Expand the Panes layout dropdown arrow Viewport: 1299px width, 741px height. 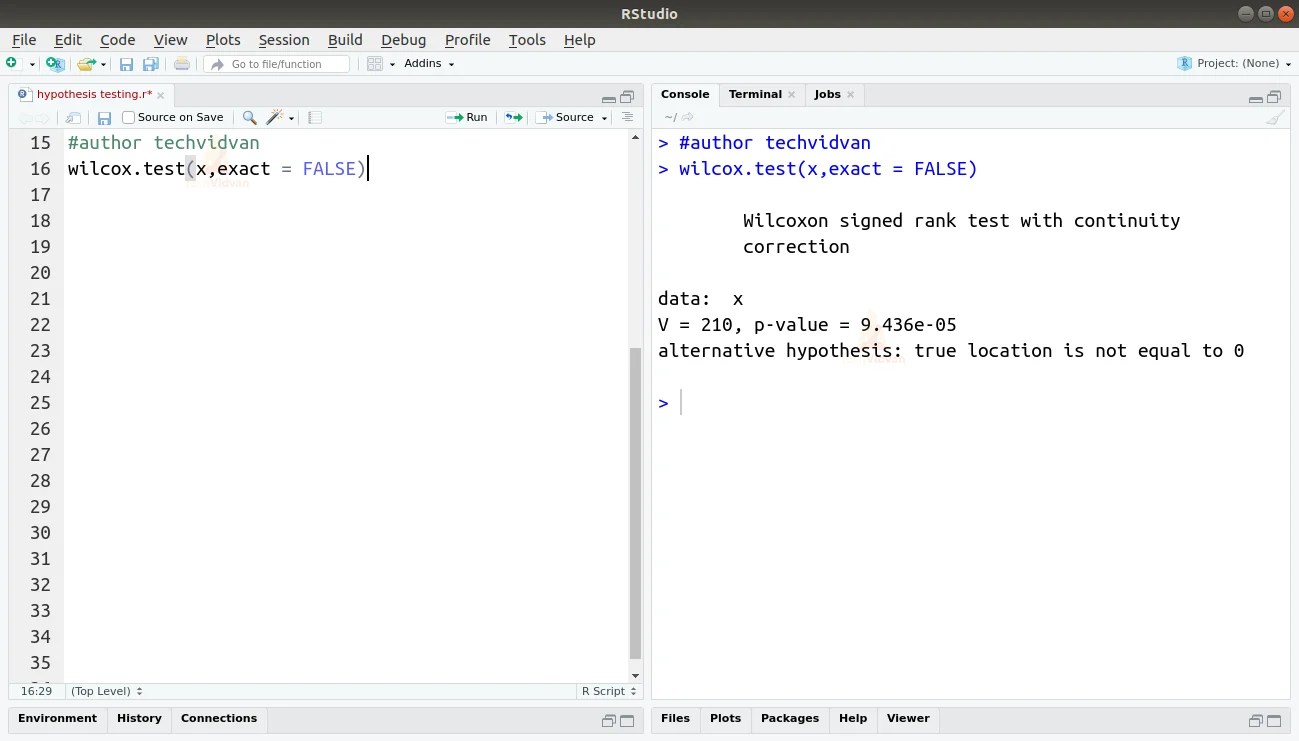pyautogui.click(x=392, y=64)
